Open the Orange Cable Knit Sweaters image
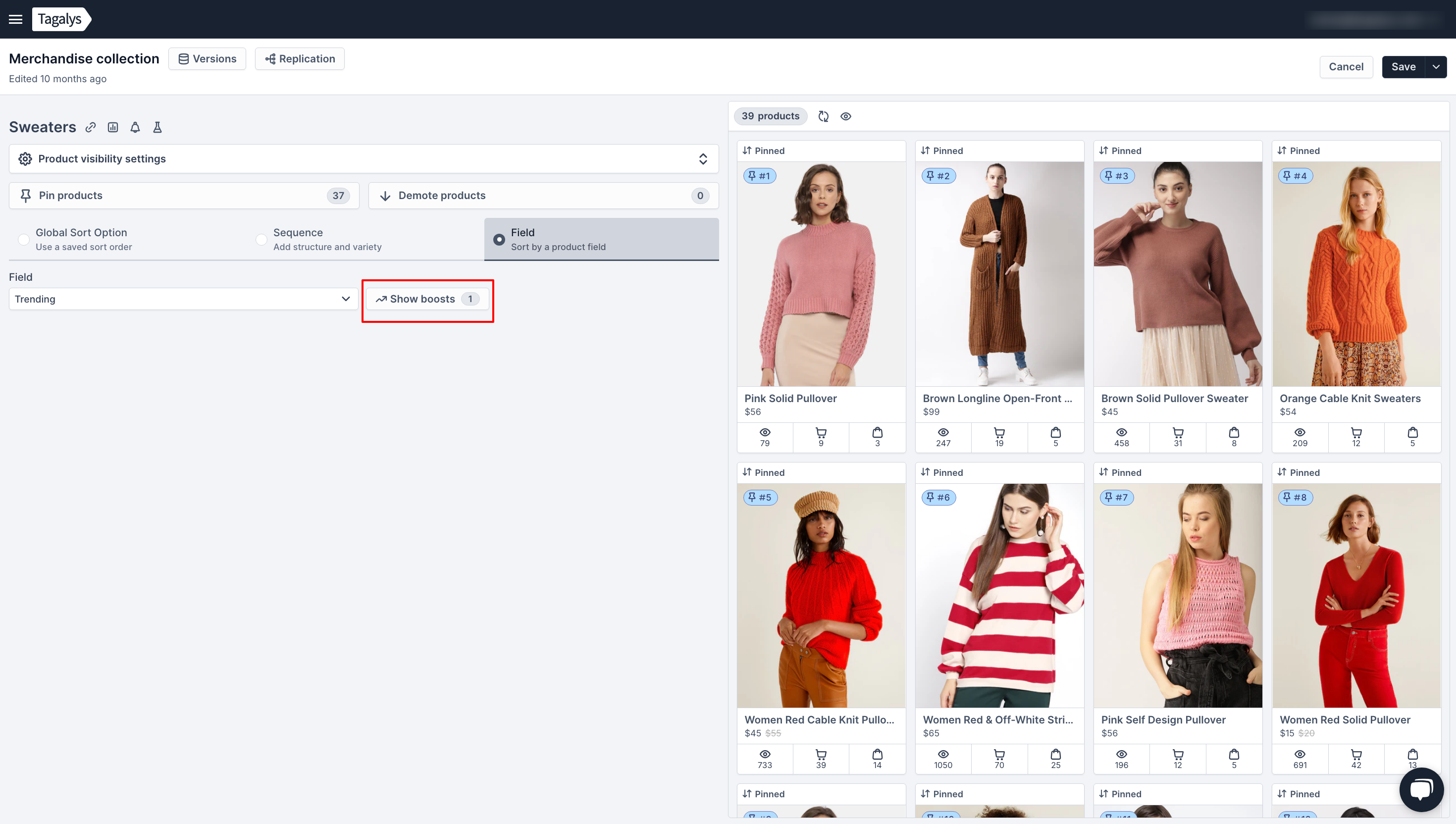This screenshot has height=824, width=1456. [1356, 274]
